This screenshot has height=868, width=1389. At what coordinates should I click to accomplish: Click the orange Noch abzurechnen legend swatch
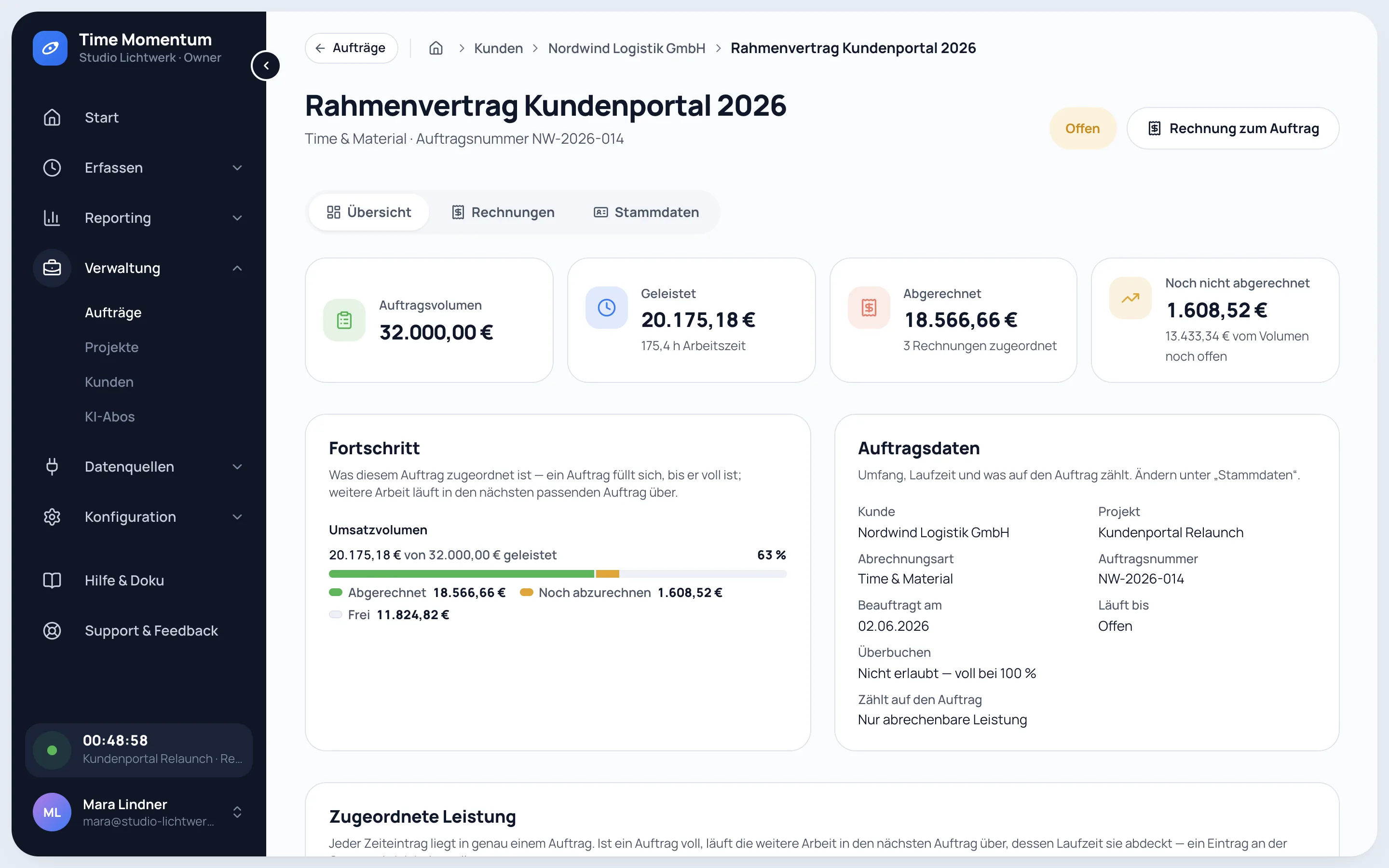(526, 593)
